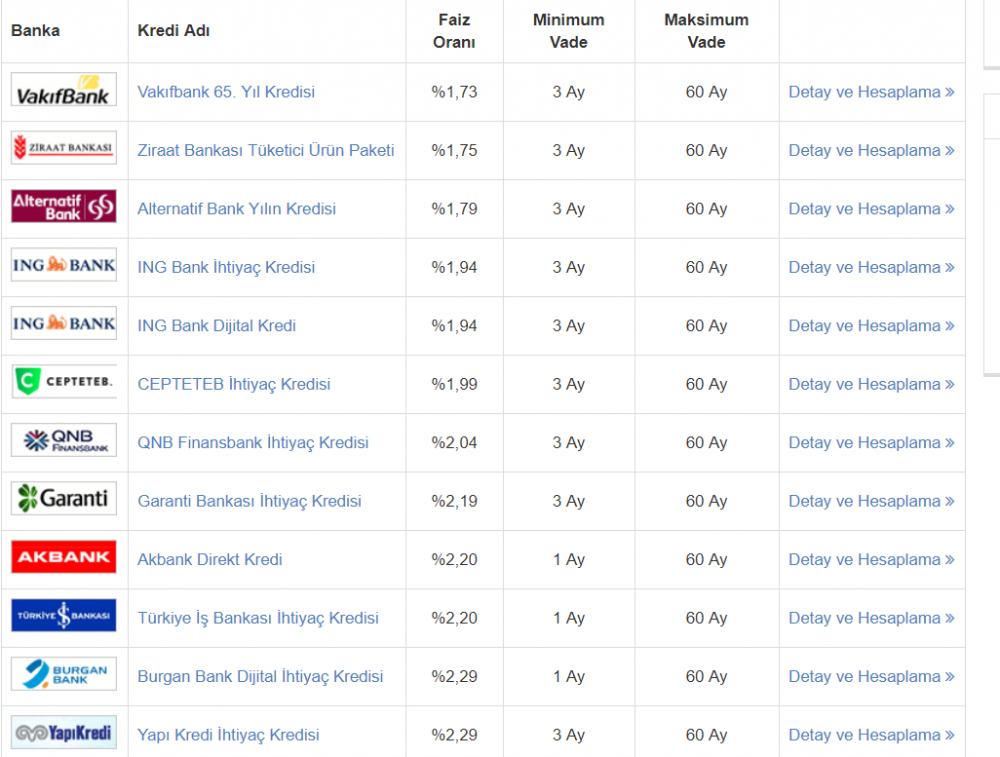
Task: Click Detay ve Hesaplama for Burgan Bank
Action: [x=871, y=677]
